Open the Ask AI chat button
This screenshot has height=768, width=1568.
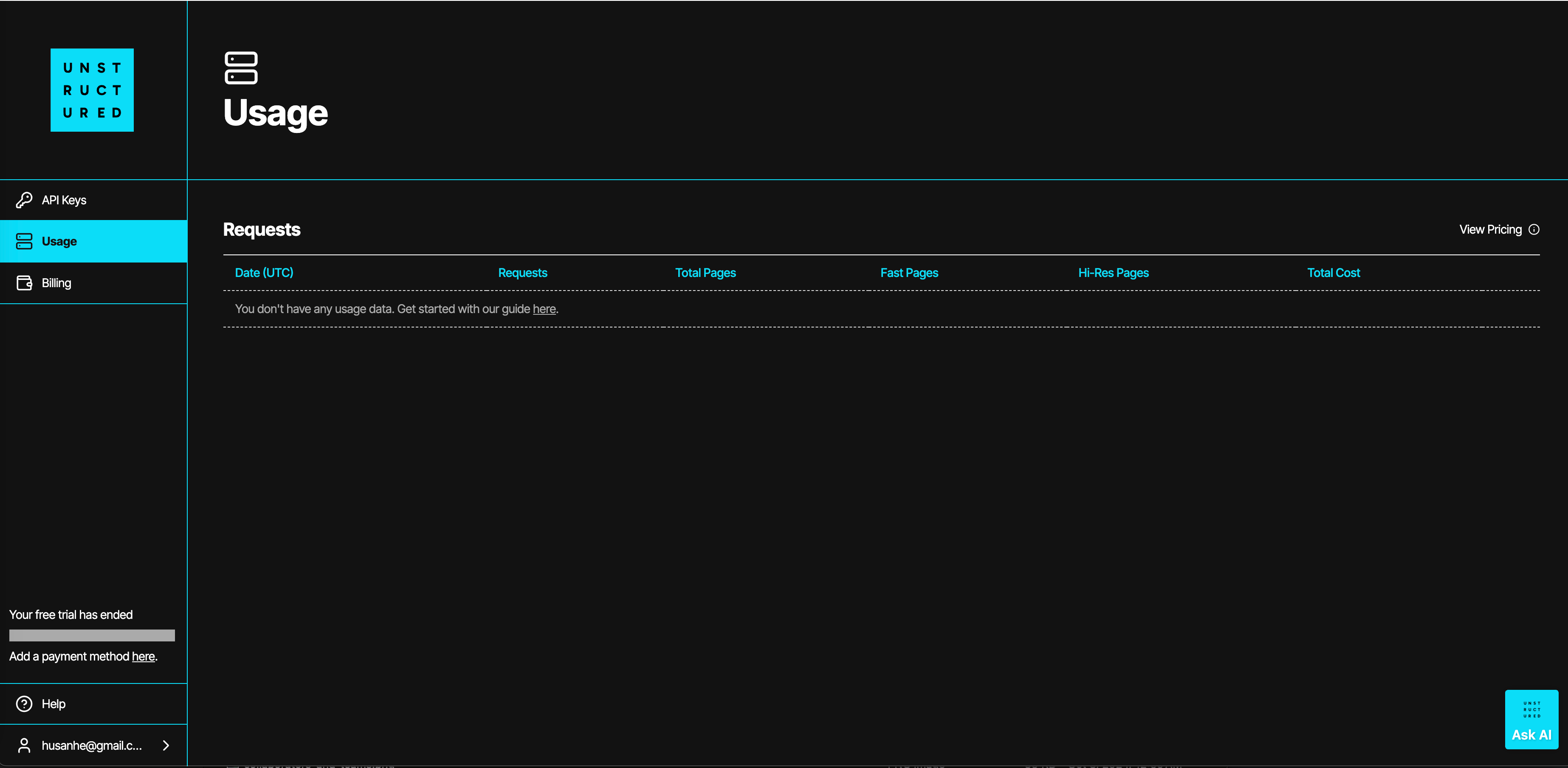[1531, 719]
